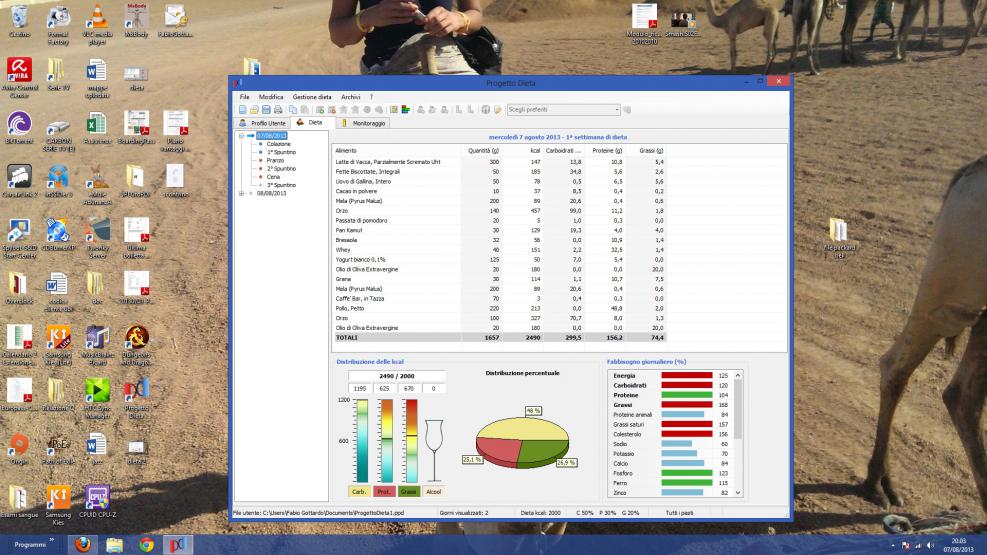Open Google Chrome from the taskbar
The width and height of the screenshot is (987, 555).
[146, 545]
